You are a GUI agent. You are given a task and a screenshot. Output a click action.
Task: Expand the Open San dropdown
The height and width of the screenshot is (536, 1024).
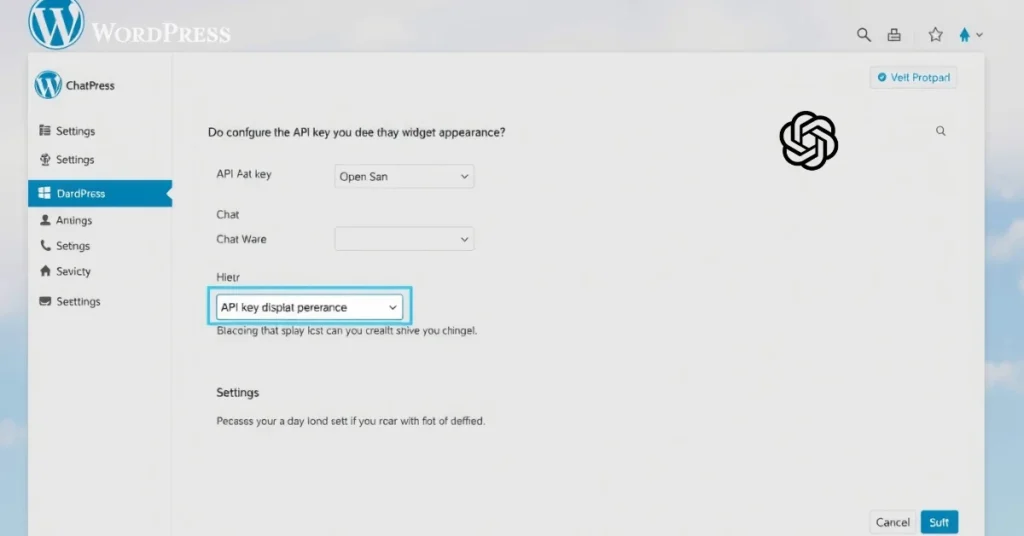tap(404, 177)
